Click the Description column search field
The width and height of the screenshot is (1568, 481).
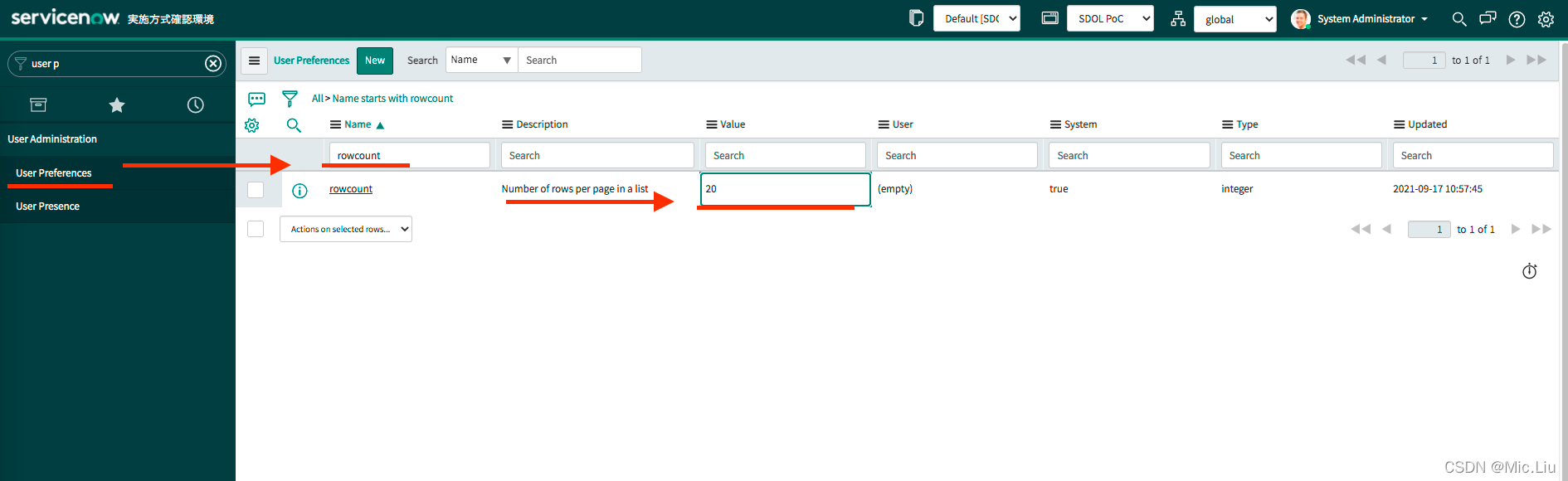(x=597, y=155)
